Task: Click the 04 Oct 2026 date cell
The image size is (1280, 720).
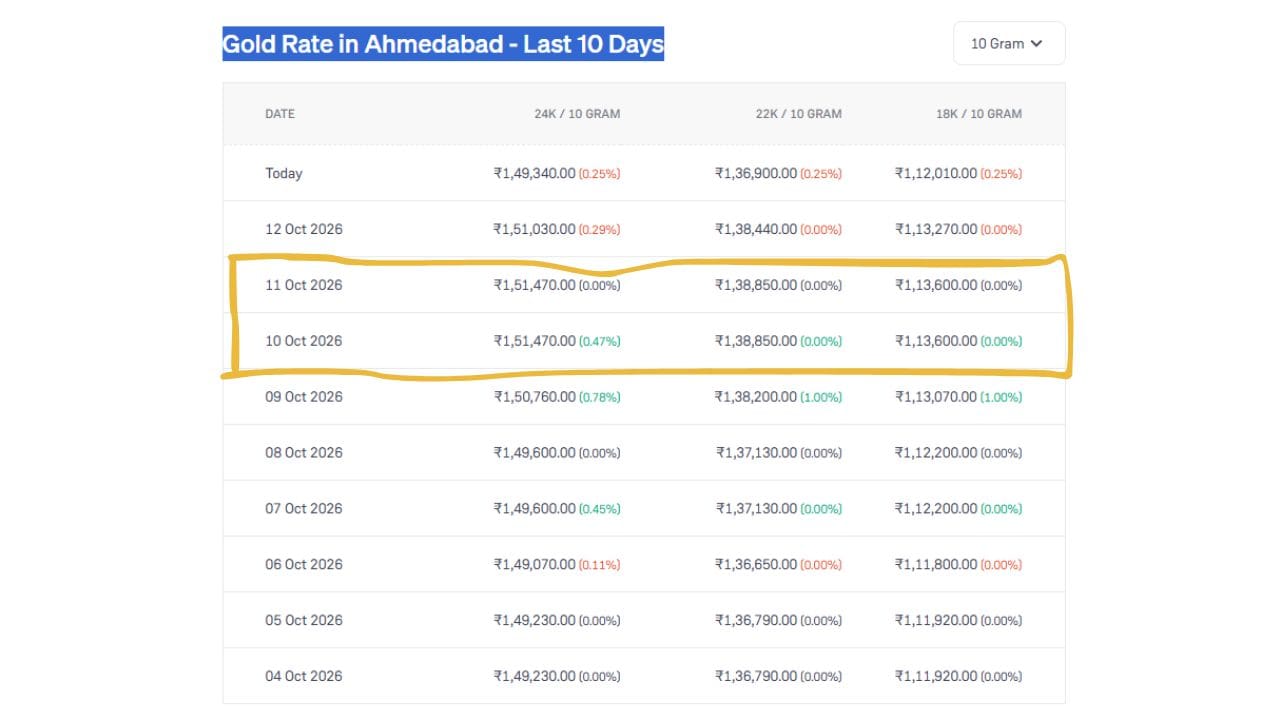Action: click(x=304, y=677)
